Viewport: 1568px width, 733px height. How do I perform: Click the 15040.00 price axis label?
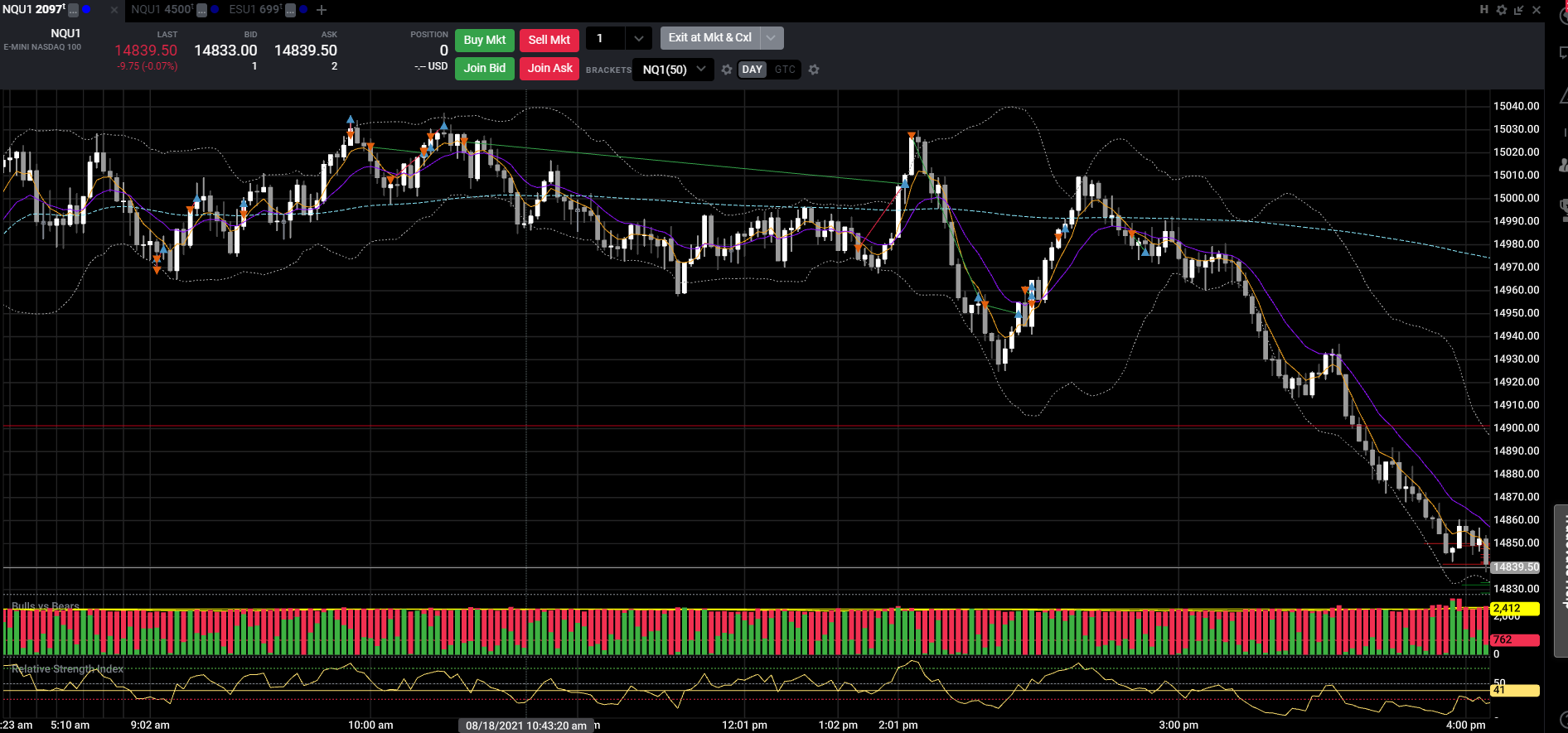1516,106
